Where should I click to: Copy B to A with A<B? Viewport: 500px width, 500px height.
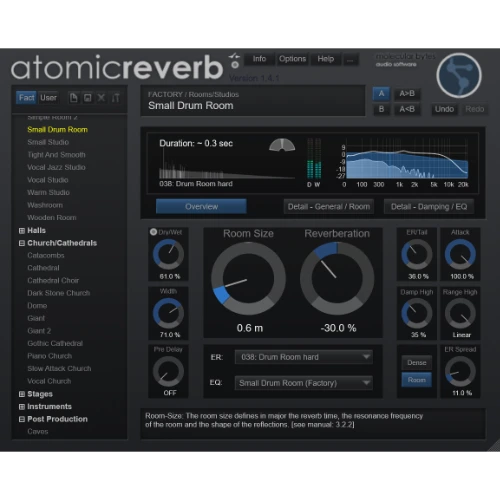[407, 109]
